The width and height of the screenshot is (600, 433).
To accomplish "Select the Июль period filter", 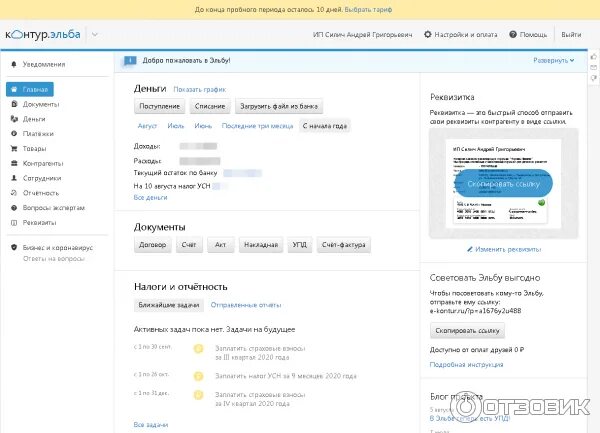I will point(176,126).
